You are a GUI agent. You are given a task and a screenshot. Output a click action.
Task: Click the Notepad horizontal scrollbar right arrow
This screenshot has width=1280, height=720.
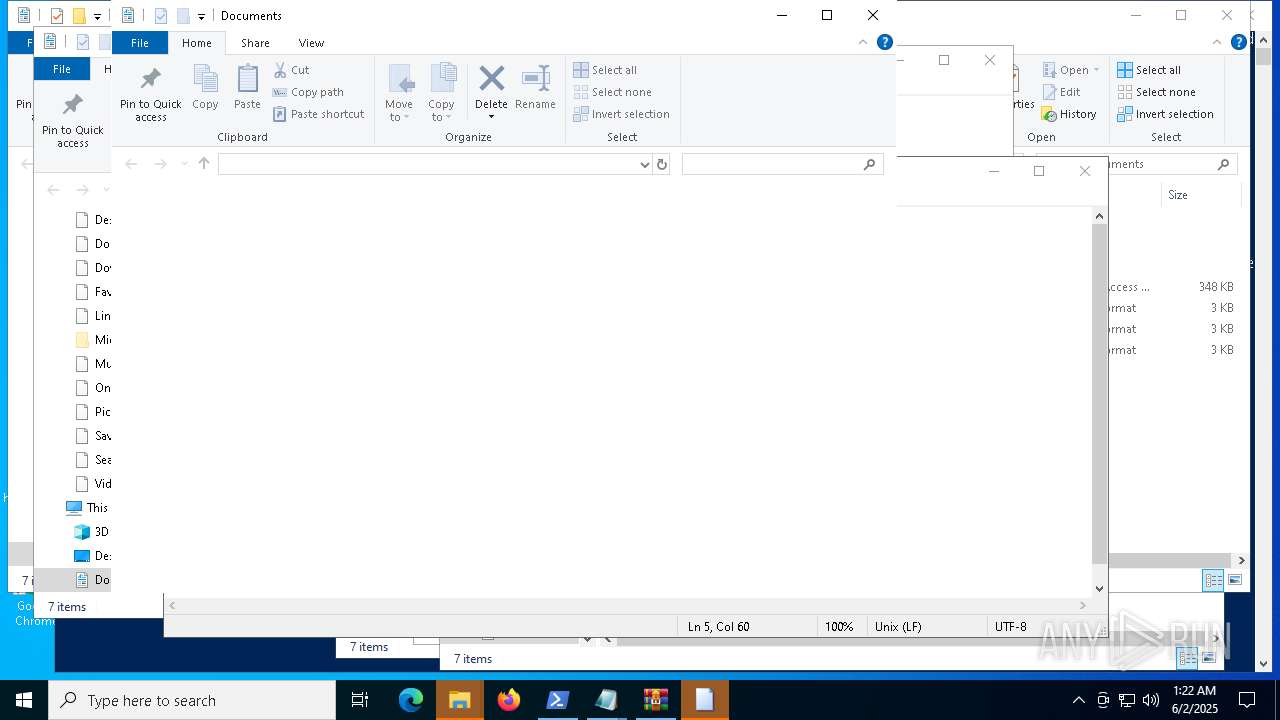(1082, 605)
